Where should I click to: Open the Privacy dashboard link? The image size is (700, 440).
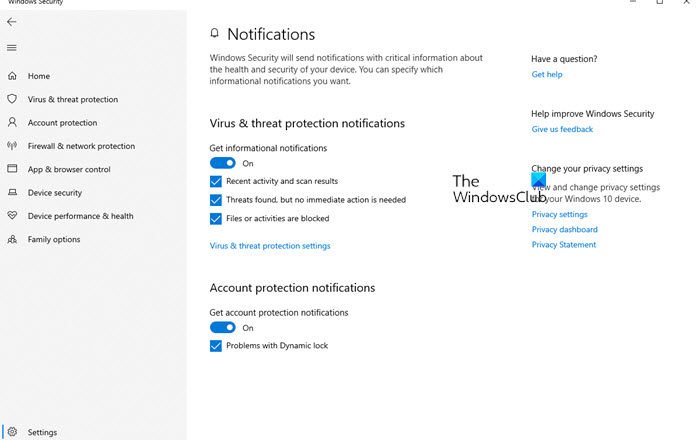pyautogui.click(x=564, y=230)
